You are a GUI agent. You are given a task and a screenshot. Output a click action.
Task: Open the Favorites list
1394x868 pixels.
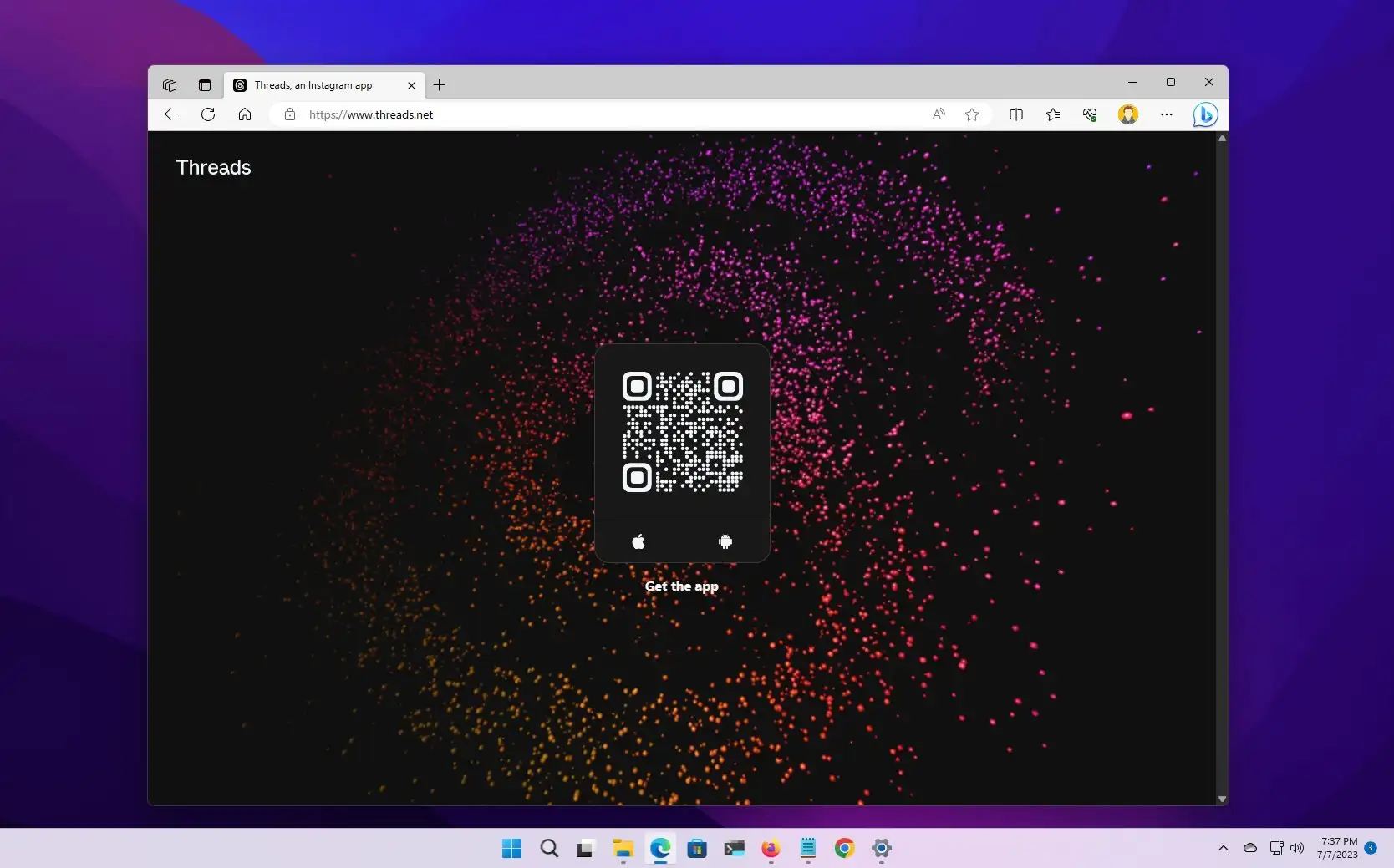(x=1053, y=114)
